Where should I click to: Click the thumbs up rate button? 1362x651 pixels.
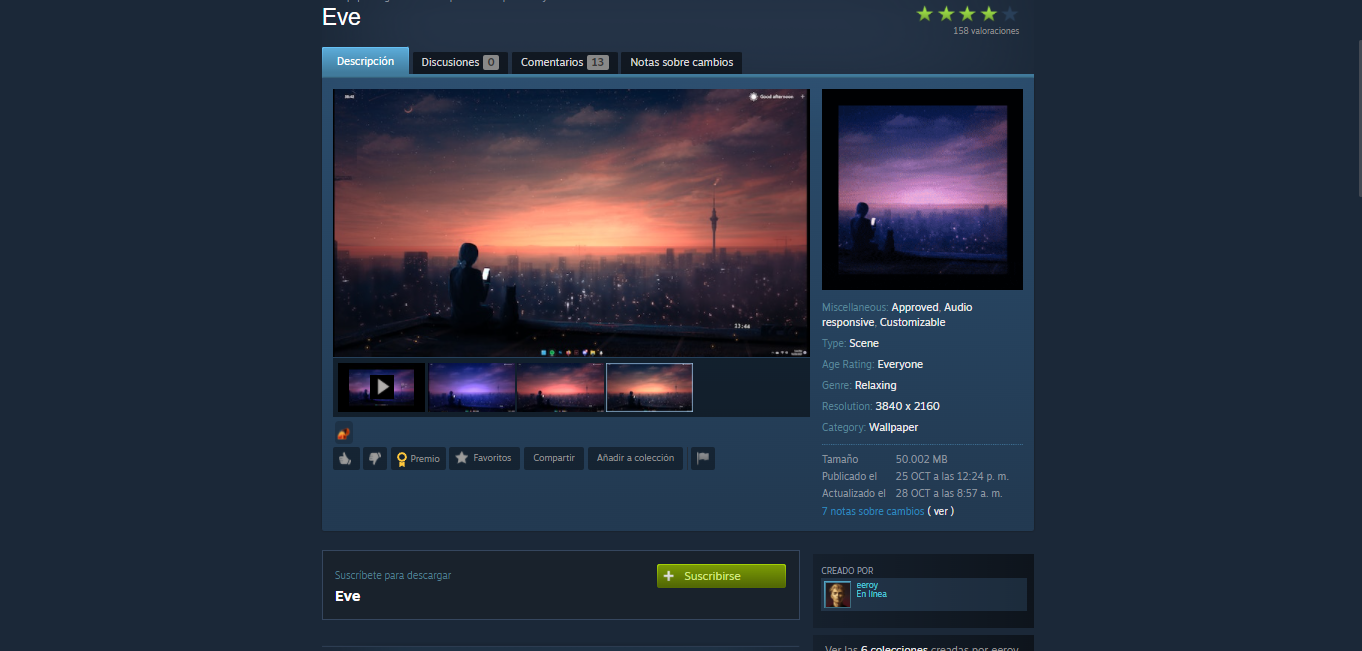point(346,458)
